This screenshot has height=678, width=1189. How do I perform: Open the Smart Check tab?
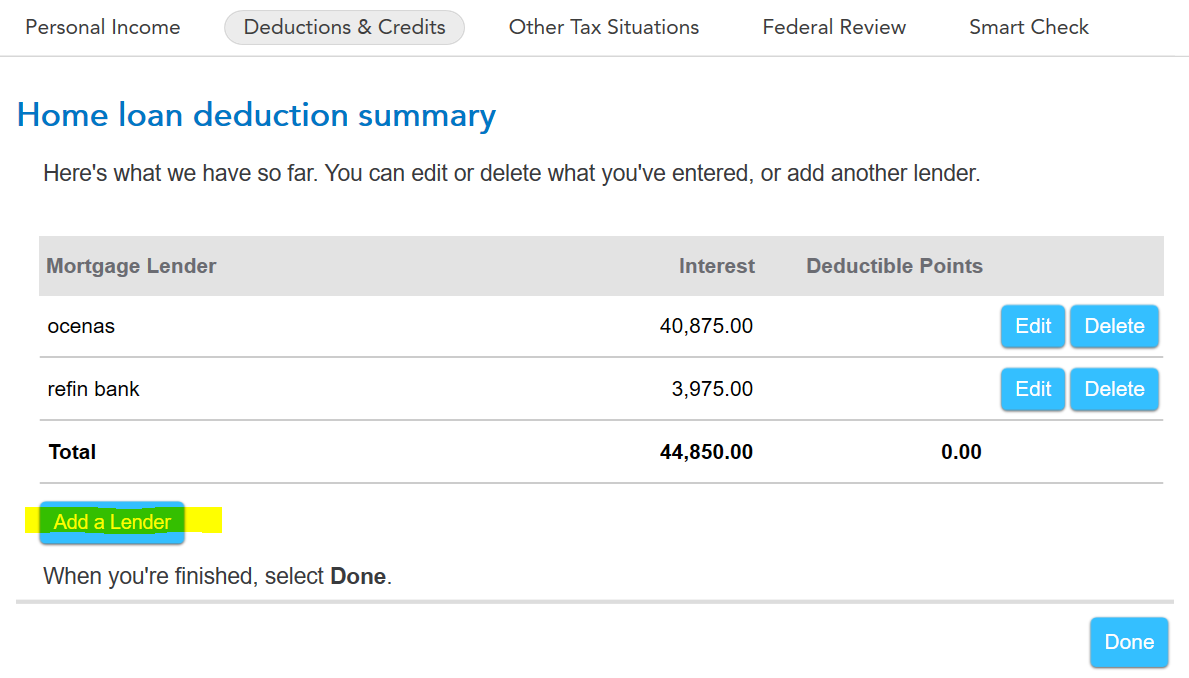1029,27
